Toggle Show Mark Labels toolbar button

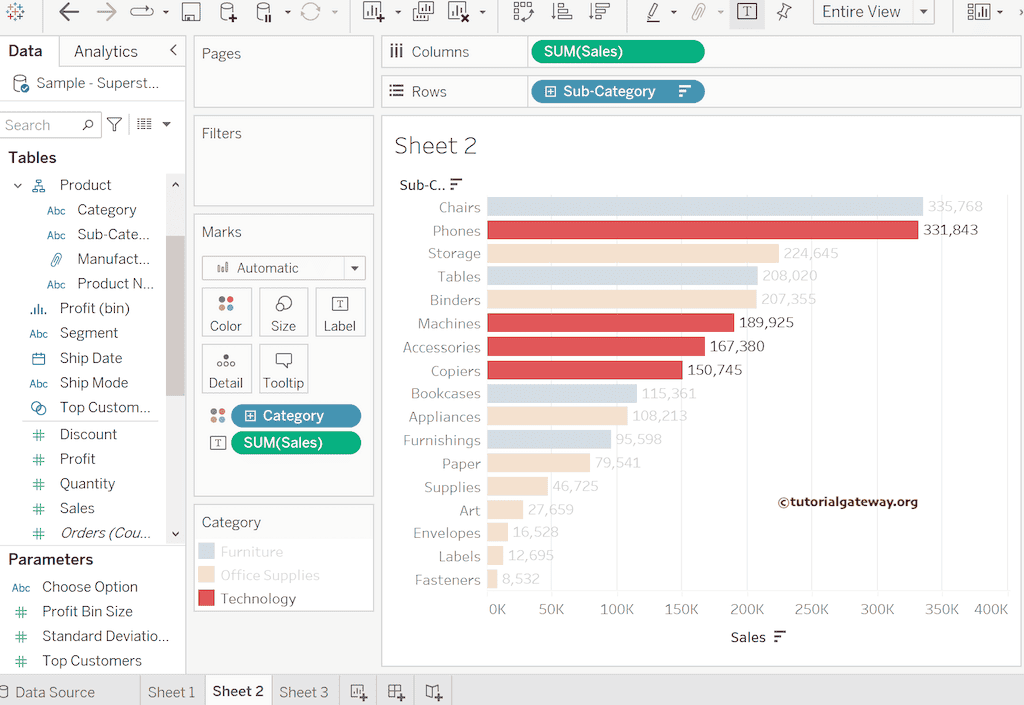(746, 12)
